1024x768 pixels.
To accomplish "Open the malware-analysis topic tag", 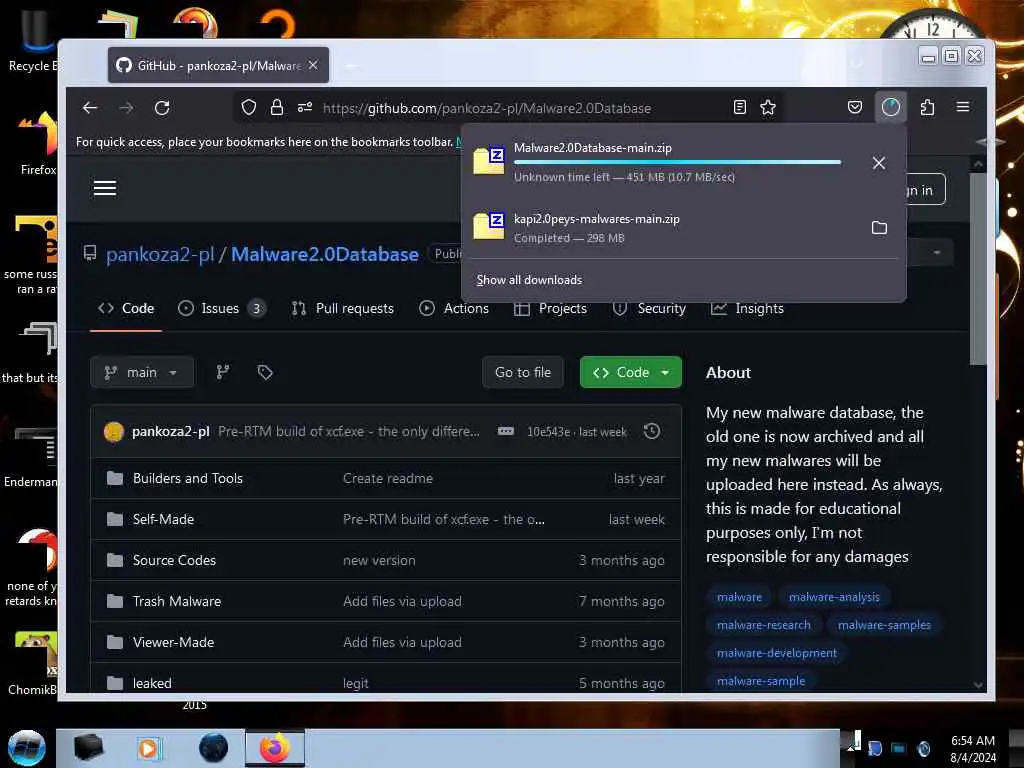I will point(834,597).
